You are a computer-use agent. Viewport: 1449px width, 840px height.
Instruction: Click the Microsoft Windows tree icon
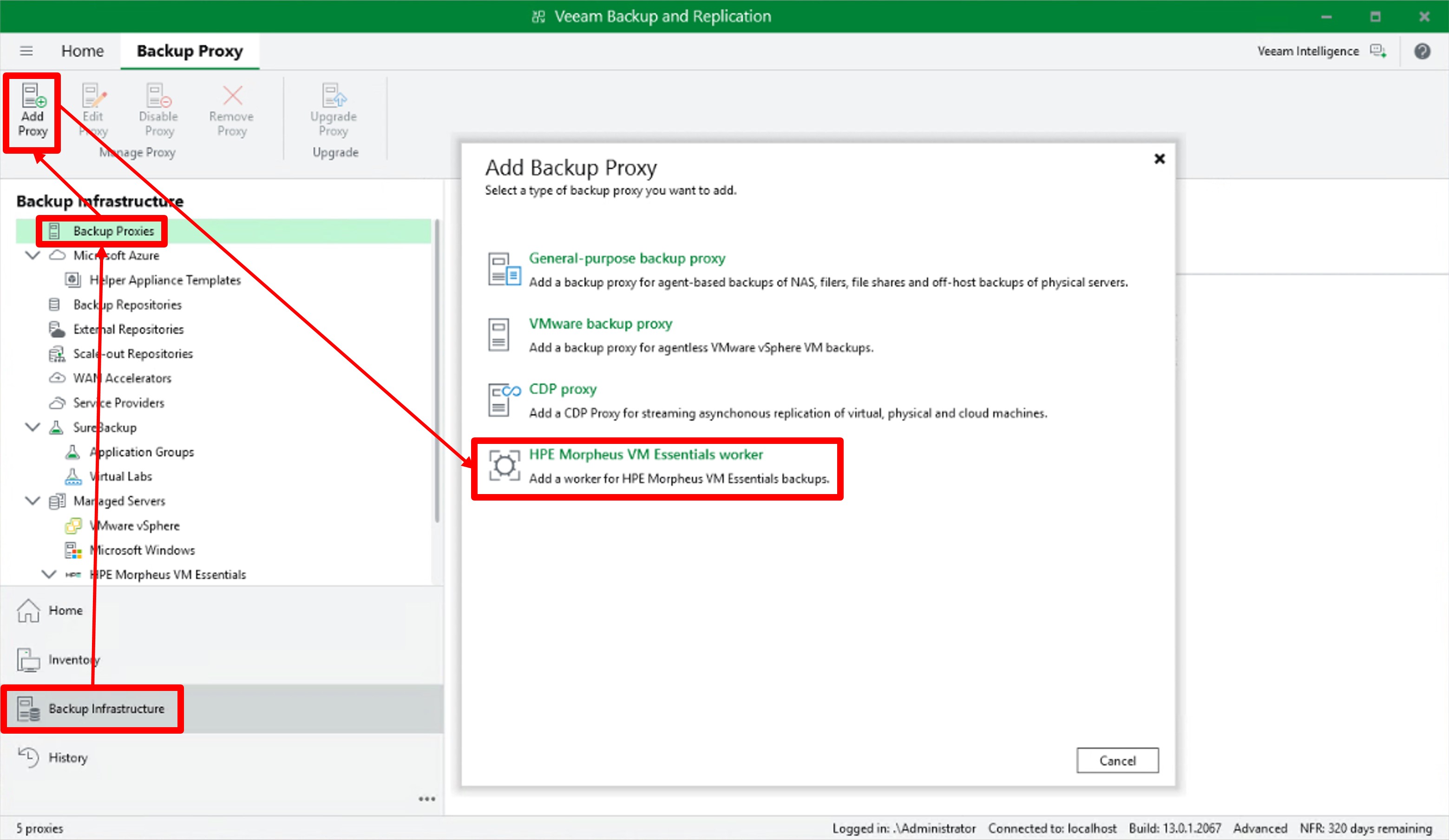(73, 550)
